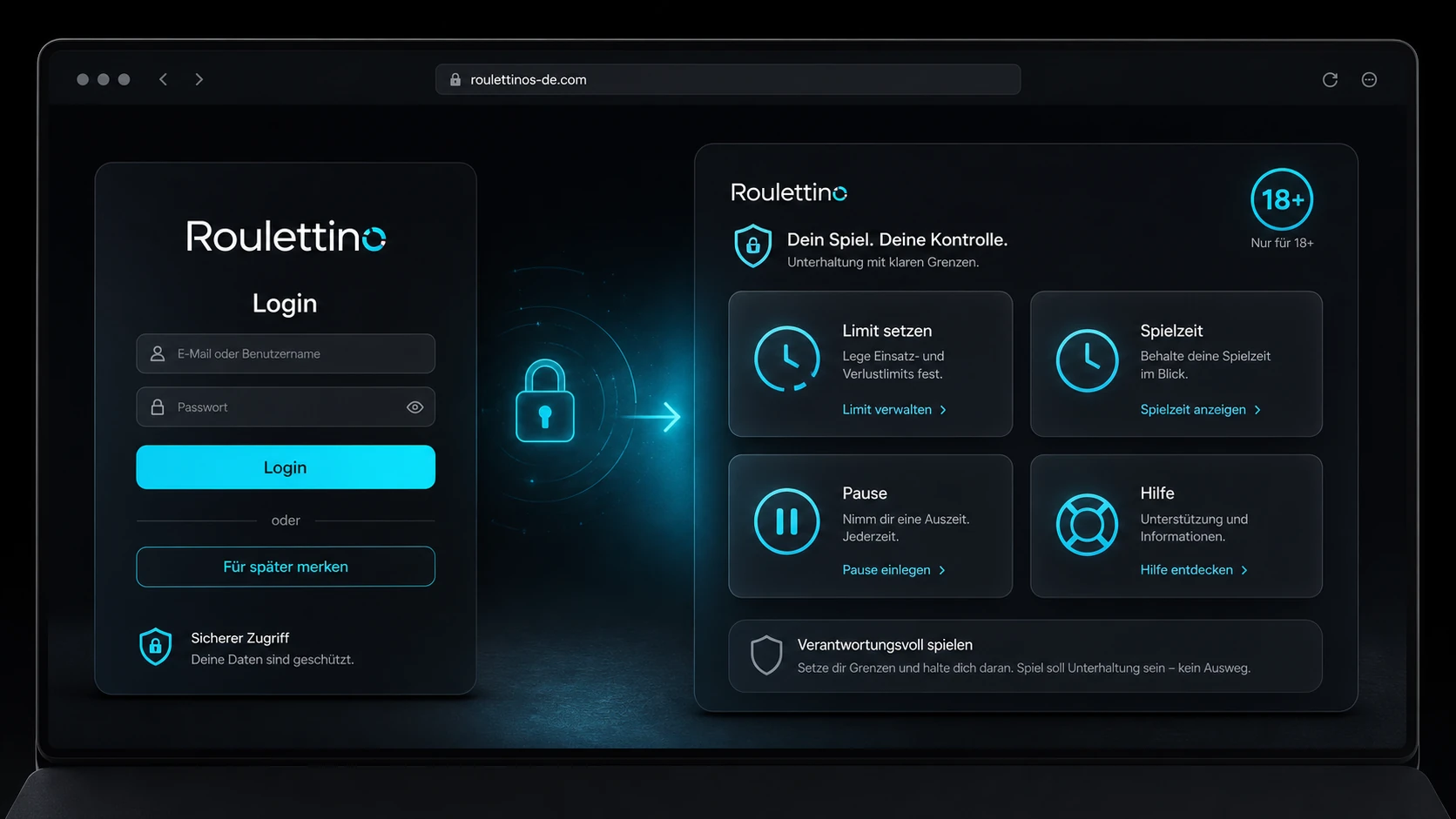Screen dimensions: 1456x819
Task: Click the chevron after Hilfe entdecken
Action: (x=1244, y=571)
